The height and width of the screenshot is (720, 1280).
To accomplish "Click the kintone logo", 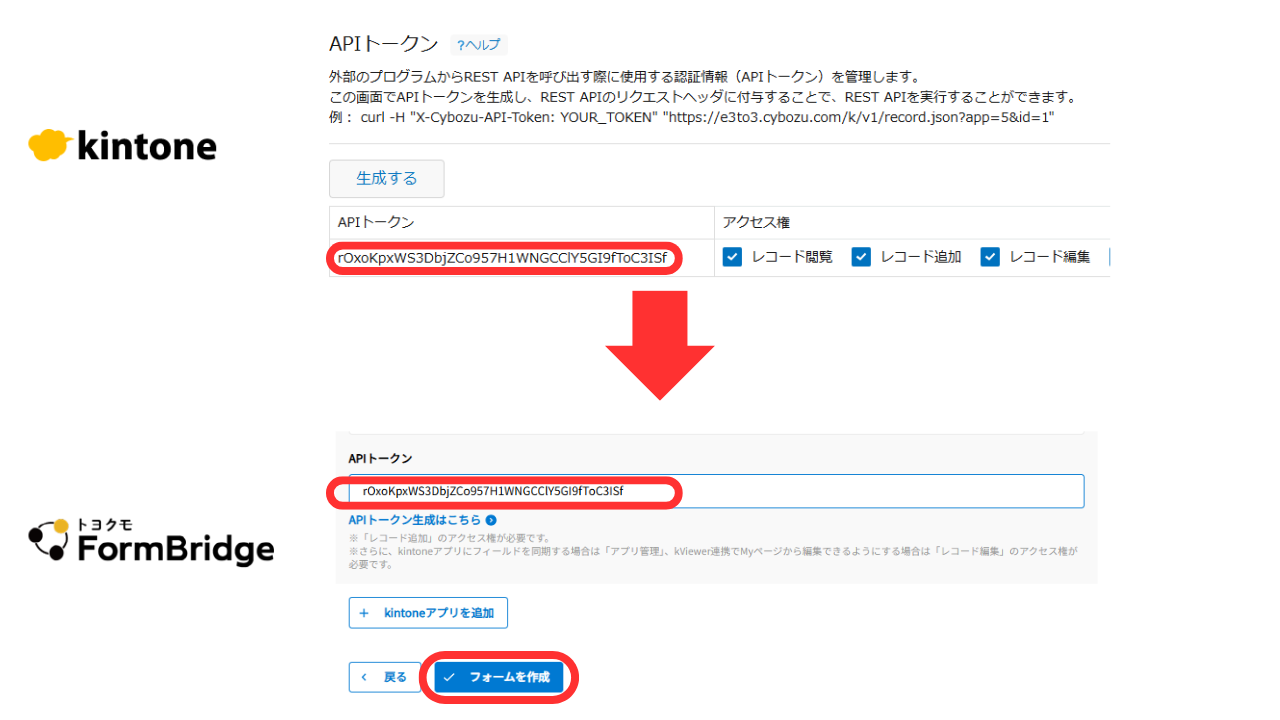I will [x=121, y=145].
